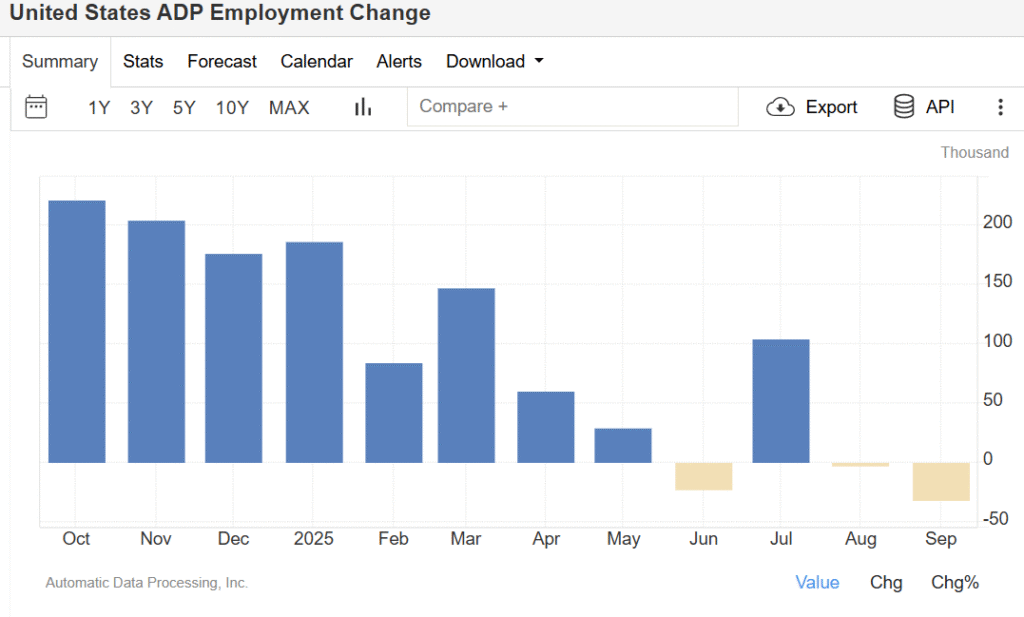This screenshot has height=617, width=1024.
Task: Switch to Chg% display mode
Action: coord(955,582)
